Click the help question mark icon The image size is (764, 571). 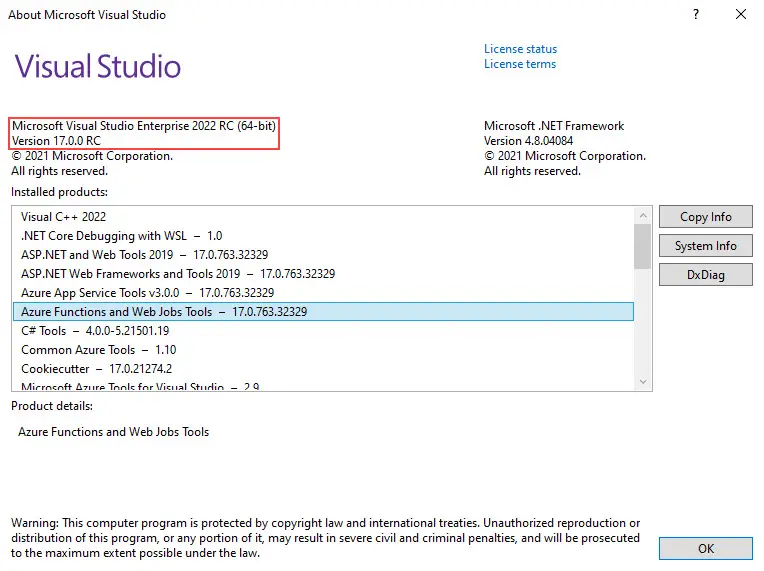[x=696, y=14]
